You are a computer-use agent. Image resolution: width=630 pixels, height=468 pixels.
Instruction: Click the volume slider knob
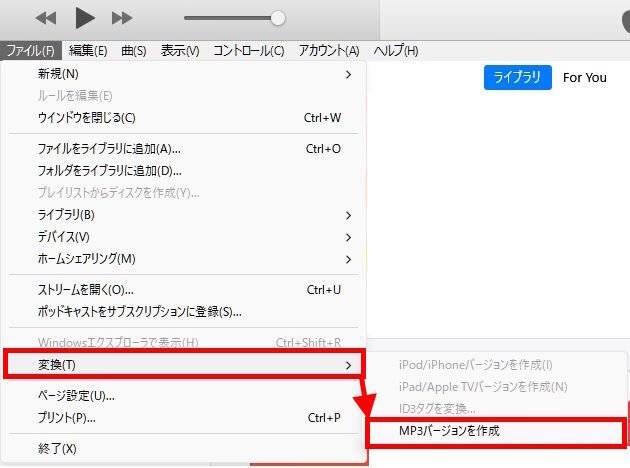pyautogui.click(x=278, y=18)
